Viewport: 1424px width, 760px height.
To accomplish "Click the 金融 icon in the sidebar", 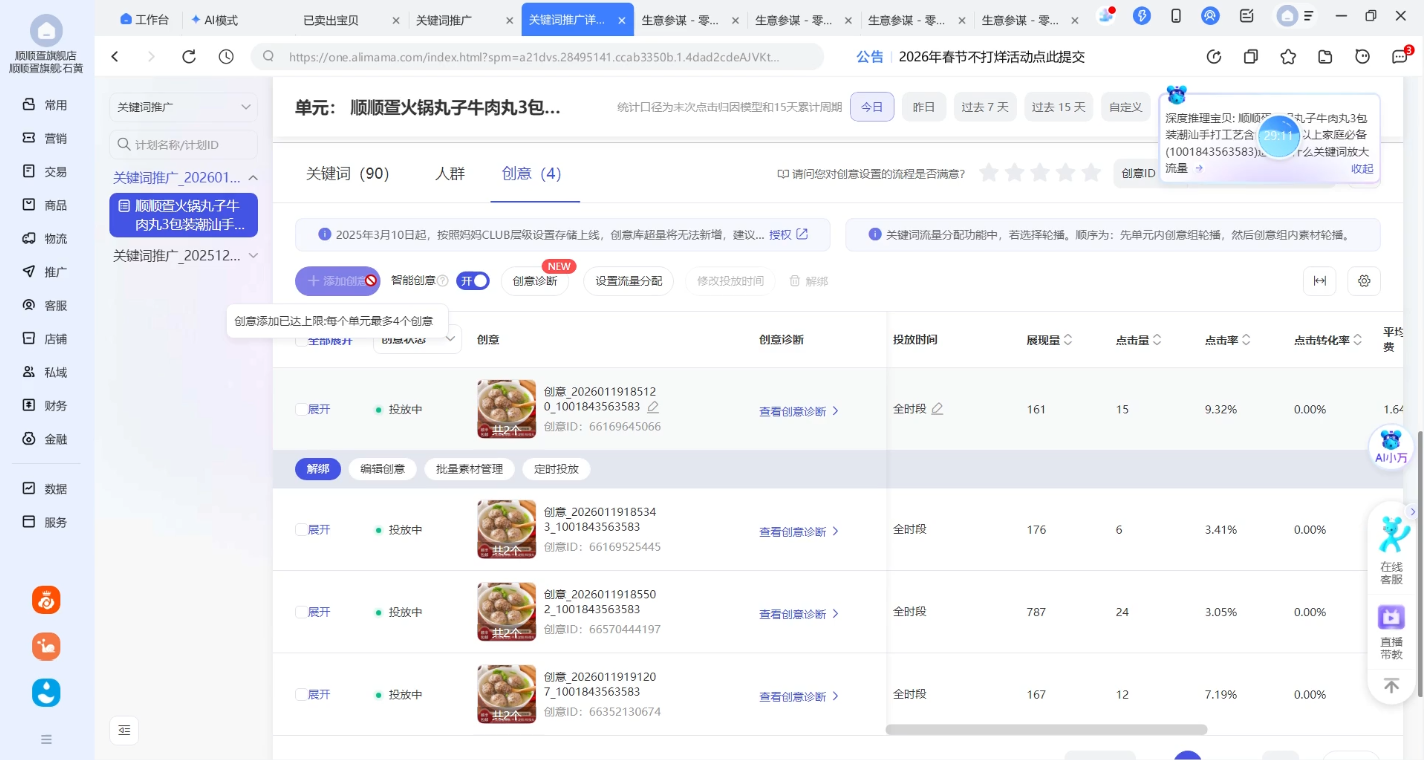I will click(44, 438).
